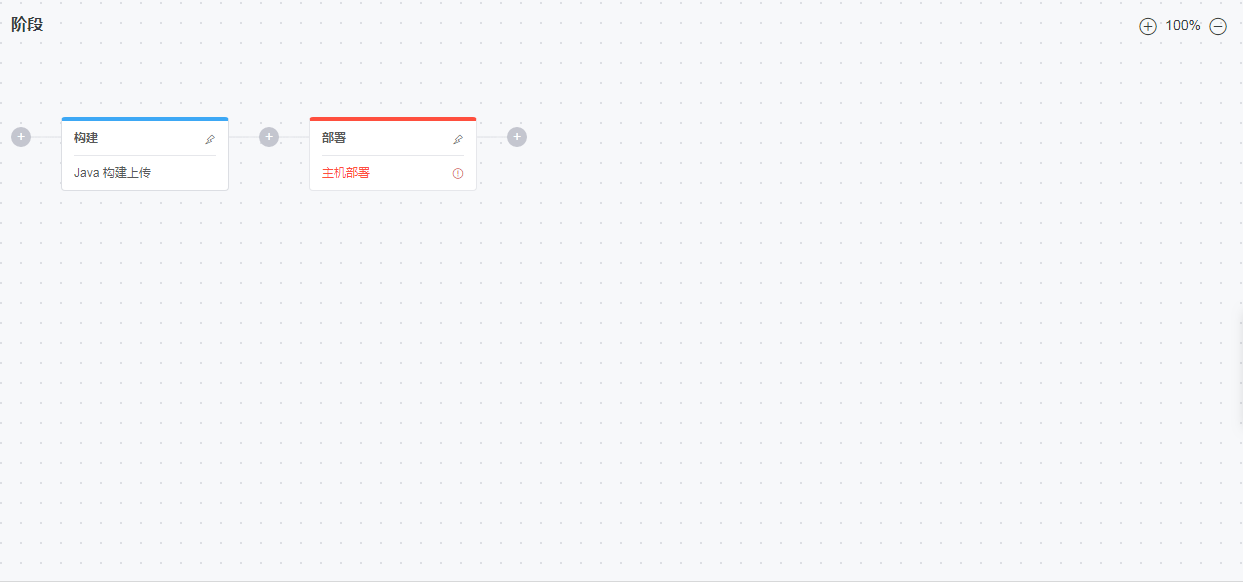
Task: Add a new stage before 构建
Action: point(21,137)
